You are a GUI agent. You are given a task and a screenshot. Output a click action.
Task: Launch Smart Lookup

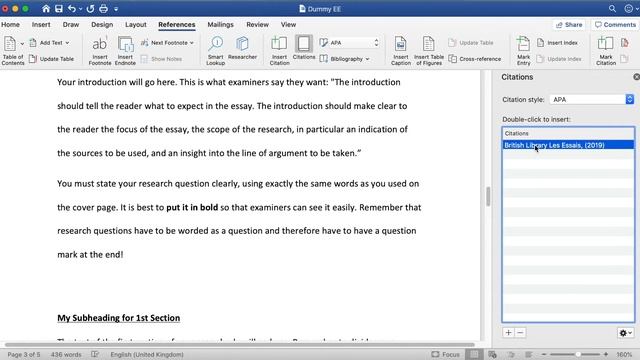pos(216,50)
